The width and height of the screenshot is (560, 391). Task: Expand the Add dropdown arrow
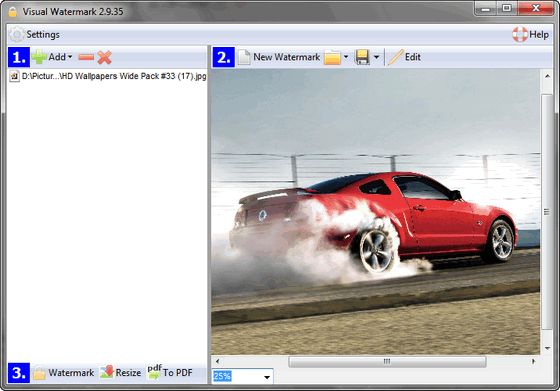(x=70, y=57)
